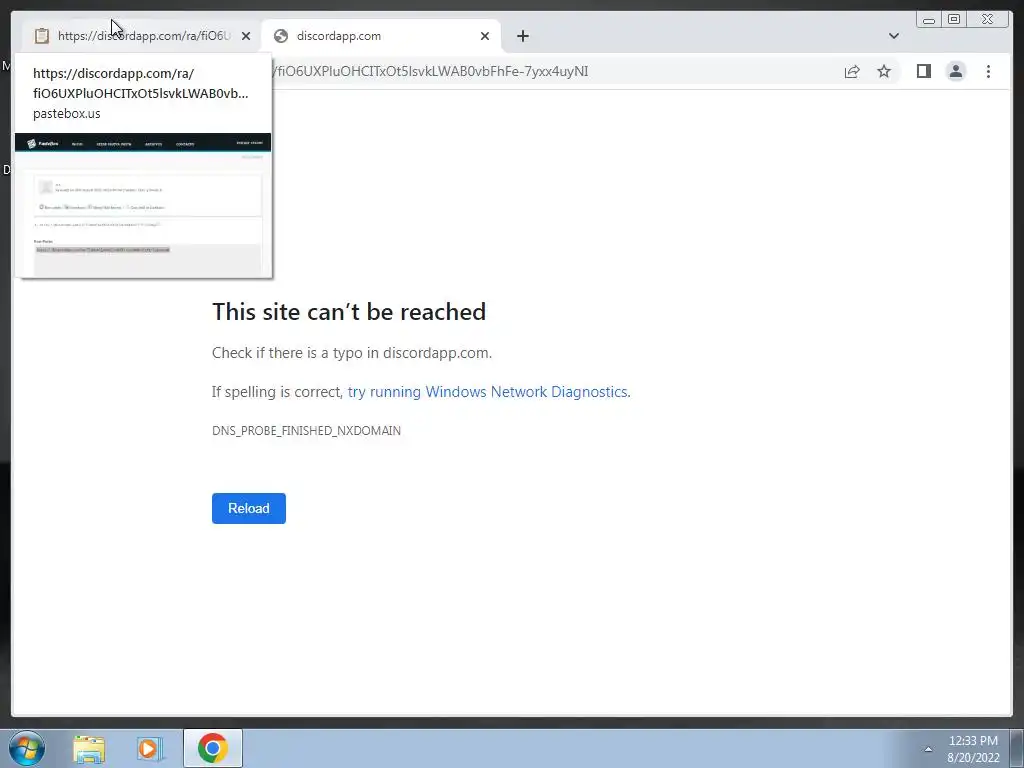1024x768 pixels.
Task: Expand the tab search chevron
Action: point(893,36)
